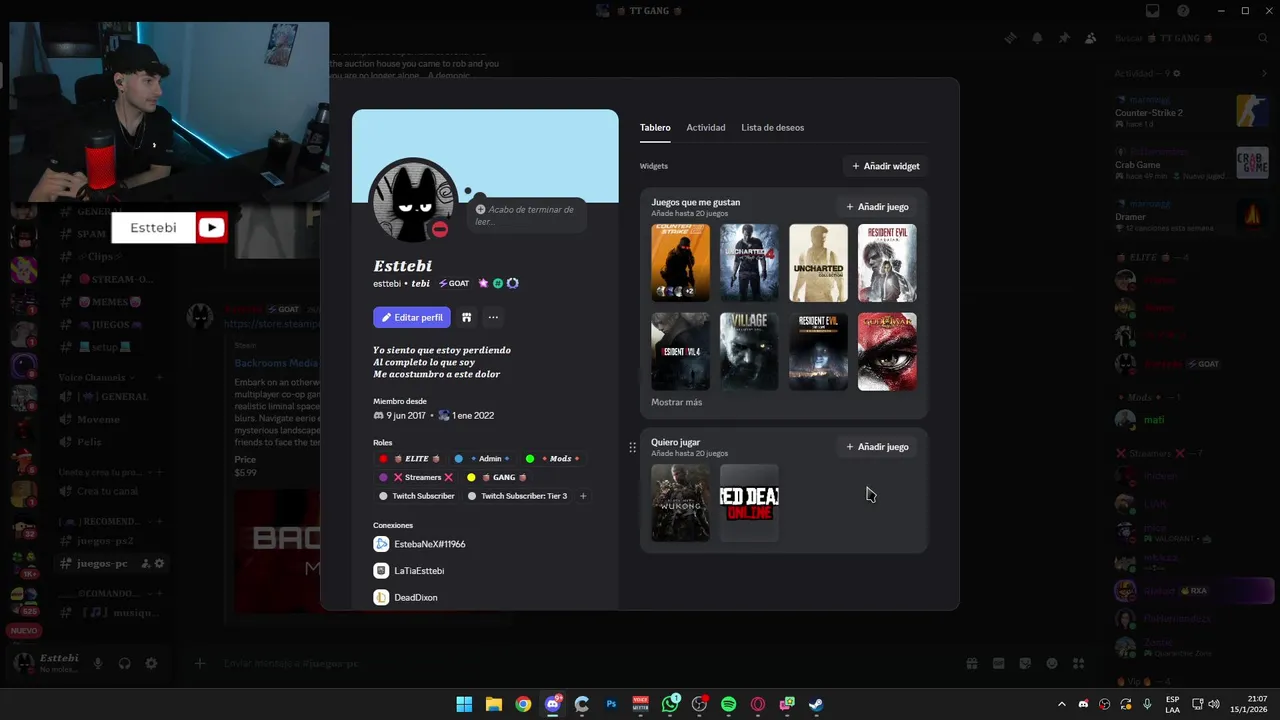Image resolution: width=1280 pixels, height=720 pixels.
Task: Open Google Chrome from the taskbar
Action: coord(523,704)
